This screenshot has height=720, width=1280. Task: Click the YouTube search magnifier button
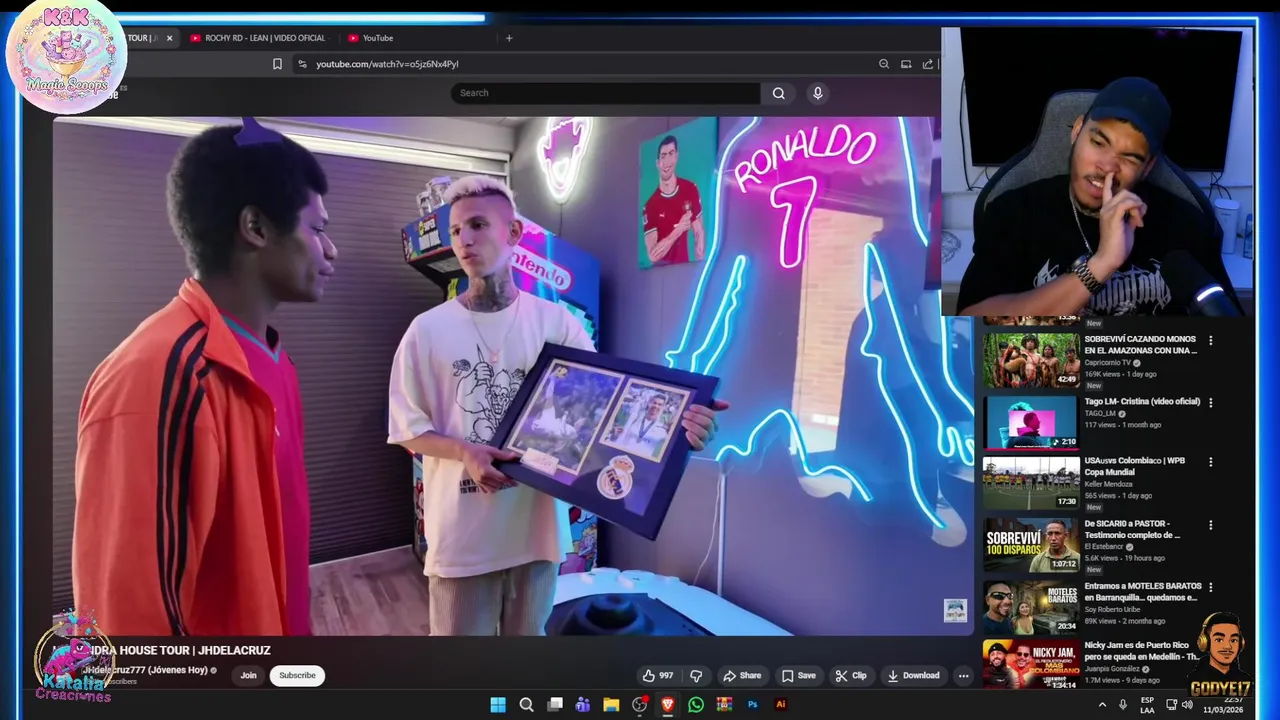(778, 93)
